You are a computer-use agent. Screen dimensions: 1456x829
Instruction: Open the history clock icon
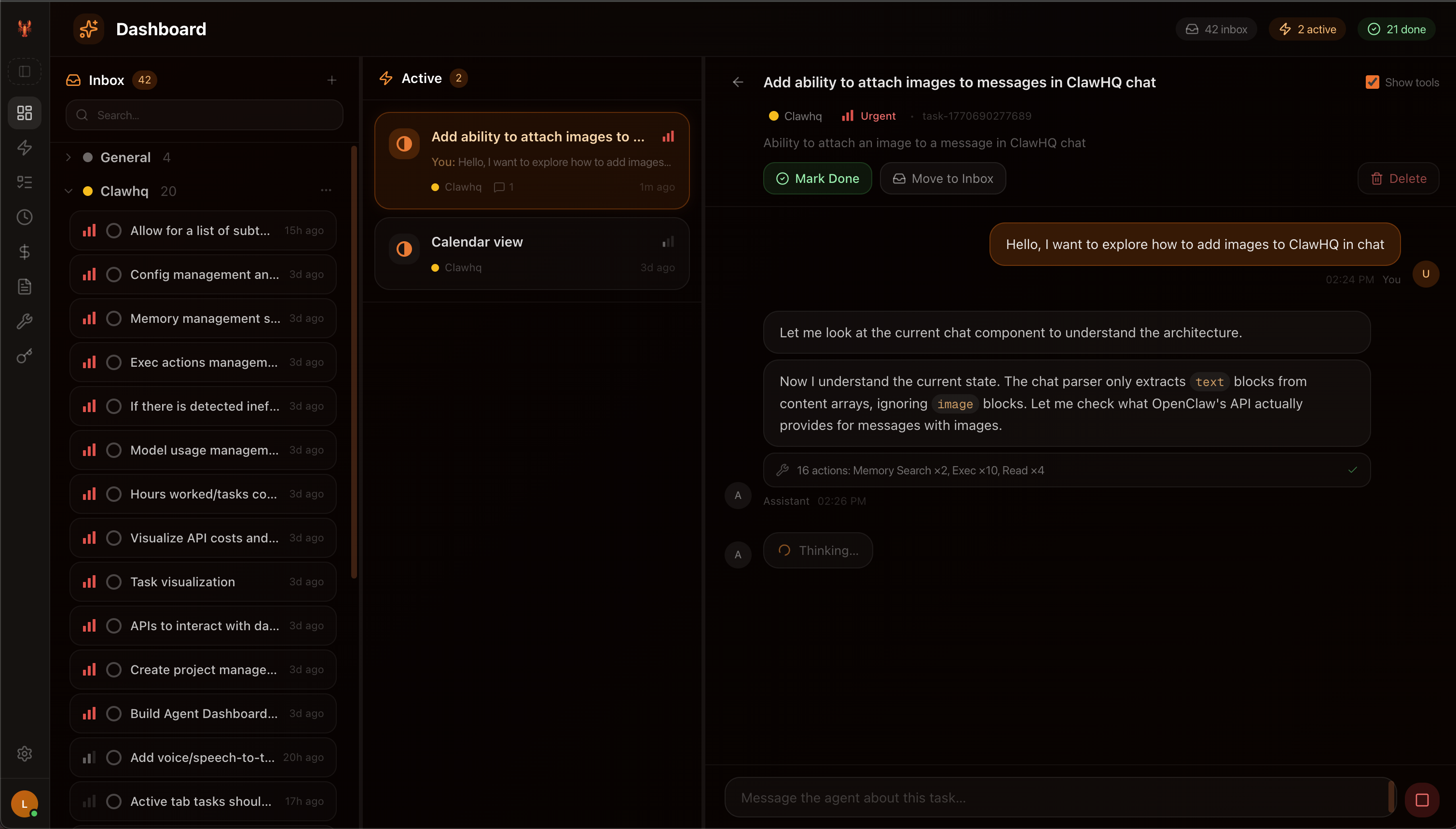(25, 217)
